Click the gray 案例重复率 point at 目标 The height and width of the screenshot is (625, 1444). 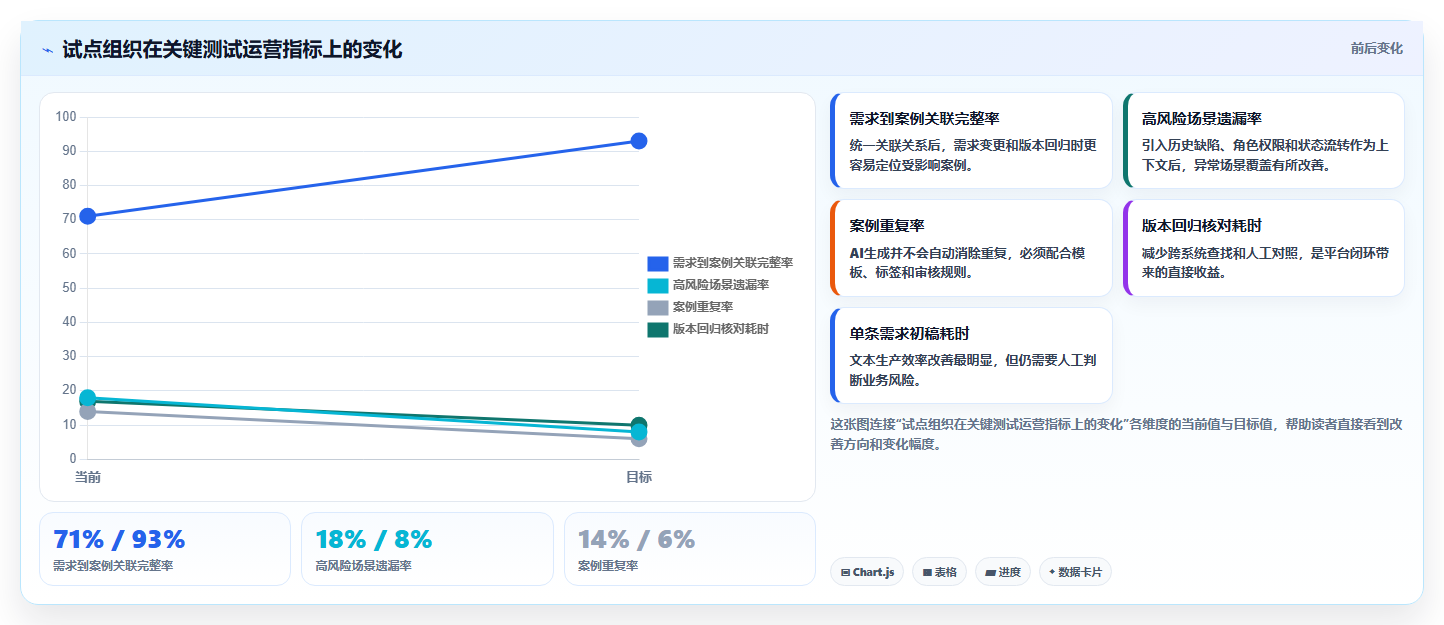639,438
